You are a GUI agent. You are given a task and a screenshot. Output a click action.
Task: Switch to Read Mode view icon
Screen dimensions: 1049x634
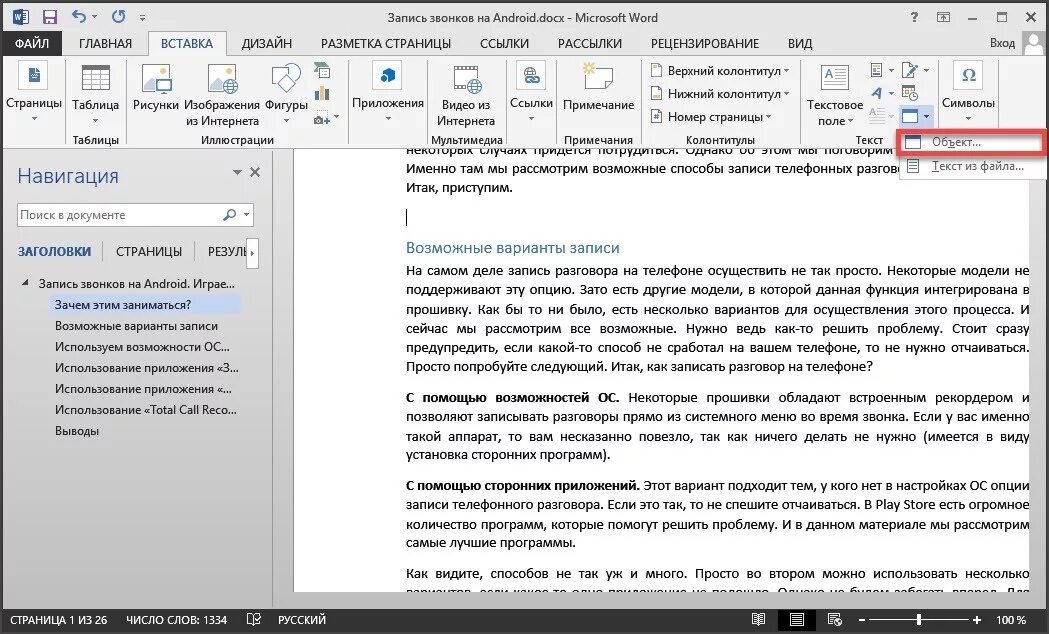759,620
